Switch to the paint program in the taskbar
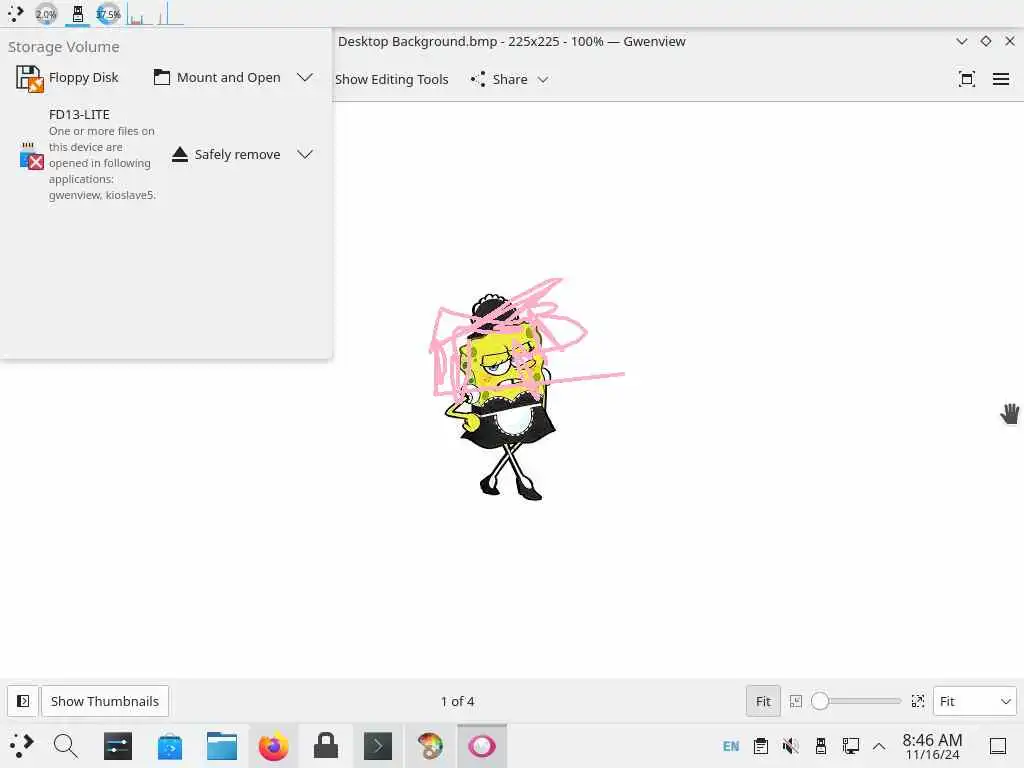The height and width of the screenshot is (768, 1024). [430, 746]
